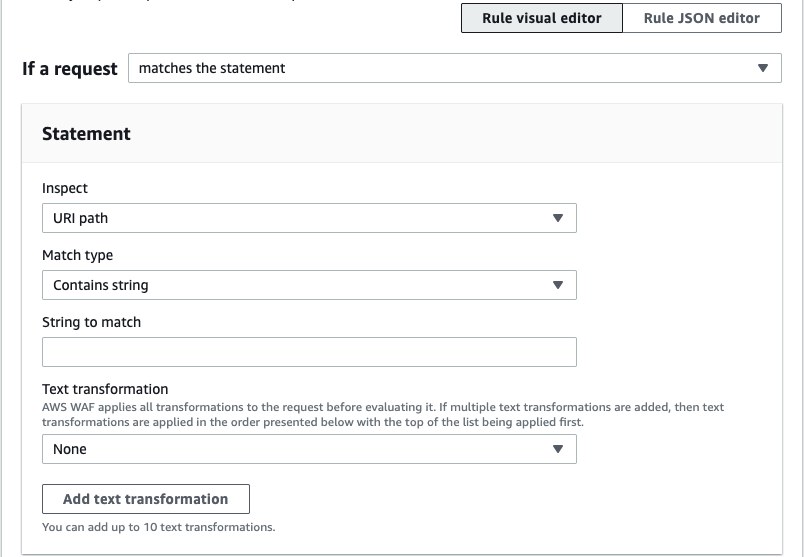The image size is (804, 557).
Task: Click the 'String to match' field label
Action: tap(91, 322)
